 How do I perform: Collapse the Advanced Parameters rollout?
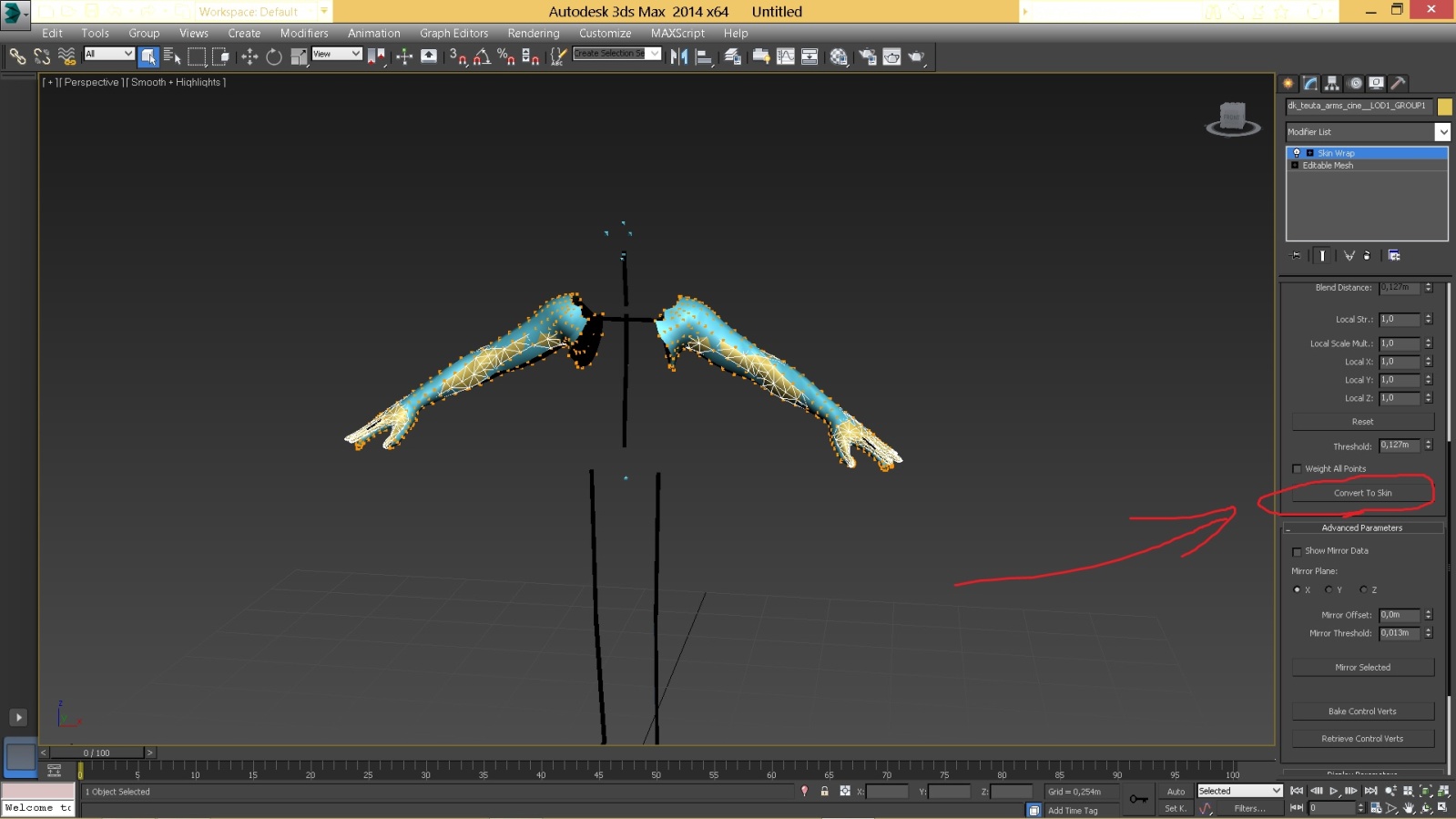click(1362, 528)
